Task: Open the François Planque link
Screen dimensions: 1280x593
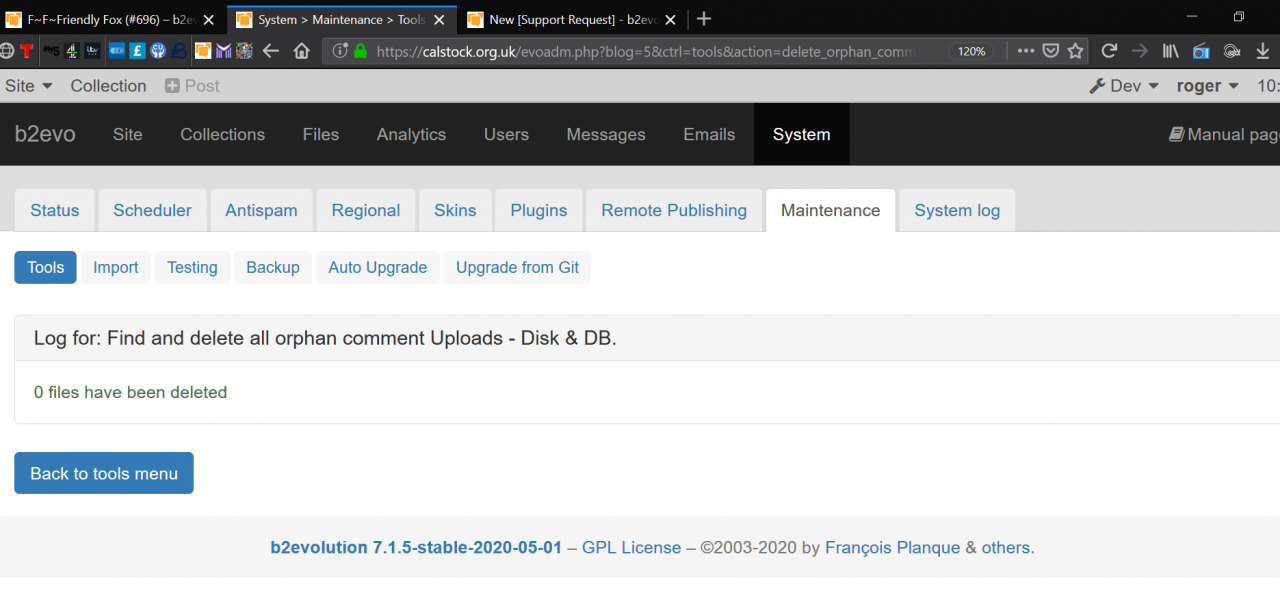Action: (892, 548)
